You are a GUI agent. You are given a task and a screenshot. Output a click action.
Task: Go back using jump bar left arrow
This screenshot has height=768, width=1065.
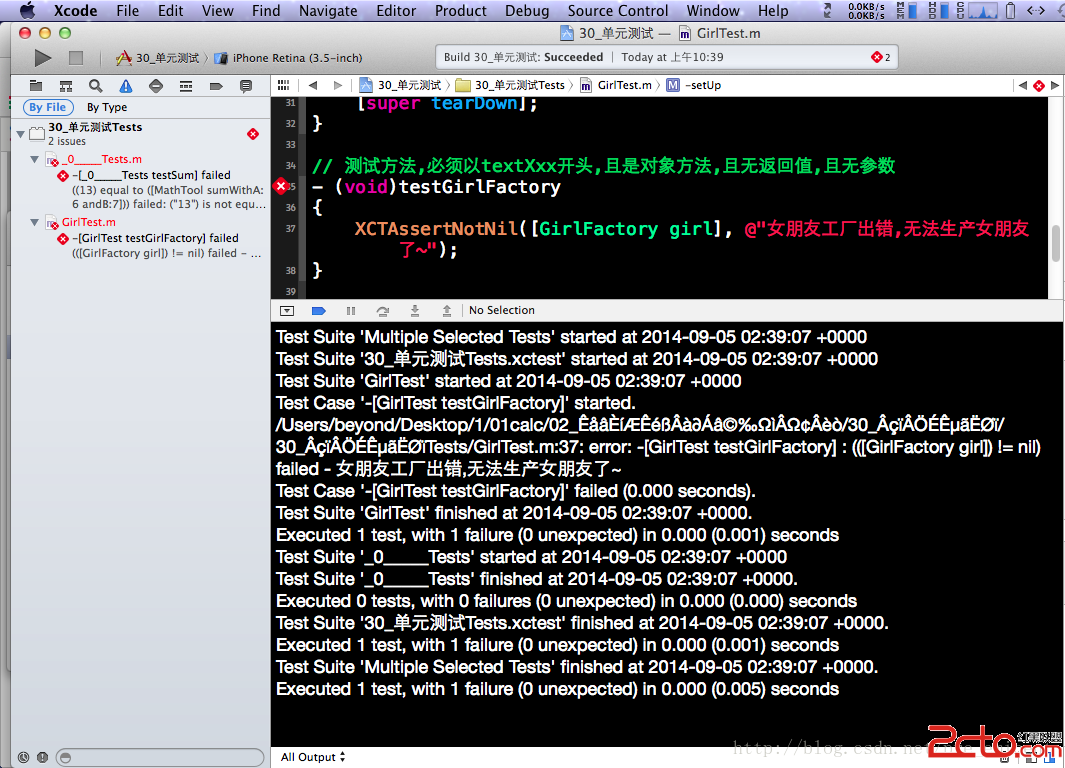[312, 85]
